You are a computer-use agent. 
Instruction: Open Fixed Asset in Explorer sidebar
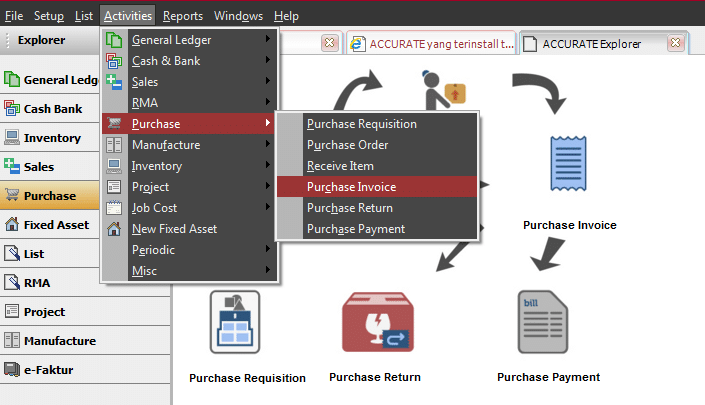coord(50,224)
